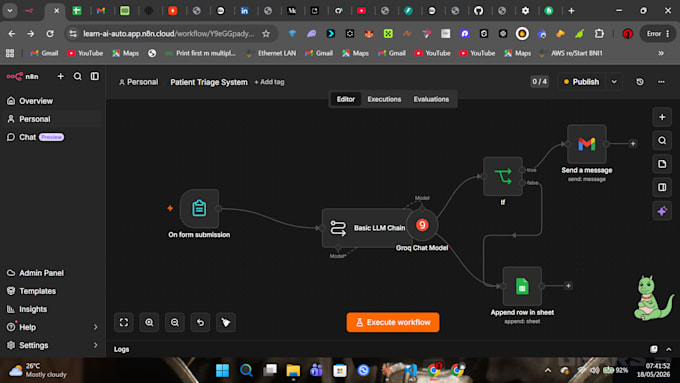Select the On form submission node
Viewport: 680px width, 383px height.
[199, 209]
